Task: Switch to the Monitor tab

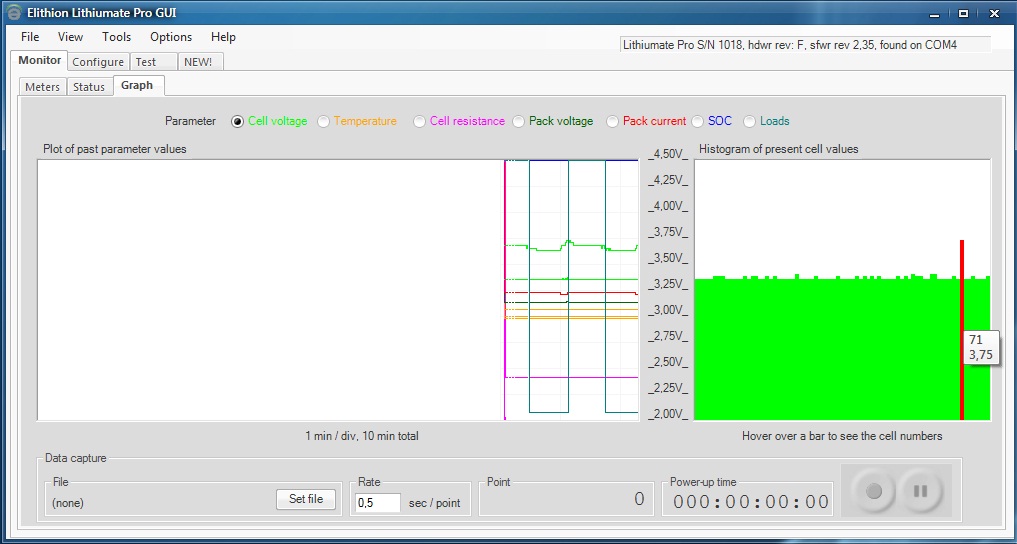Action: point(40,60)
